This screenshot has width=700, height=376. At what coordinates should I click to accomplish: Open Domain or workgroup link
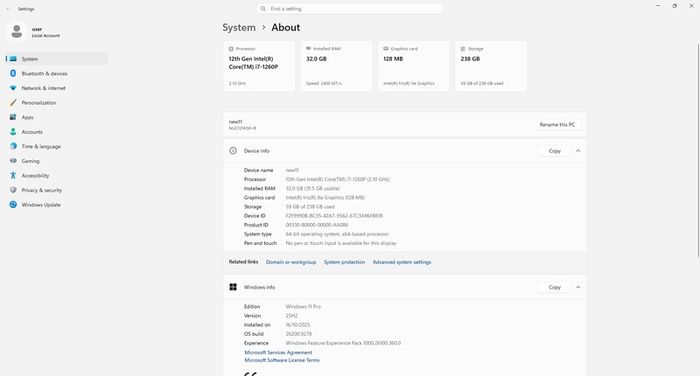pos(291,262)
